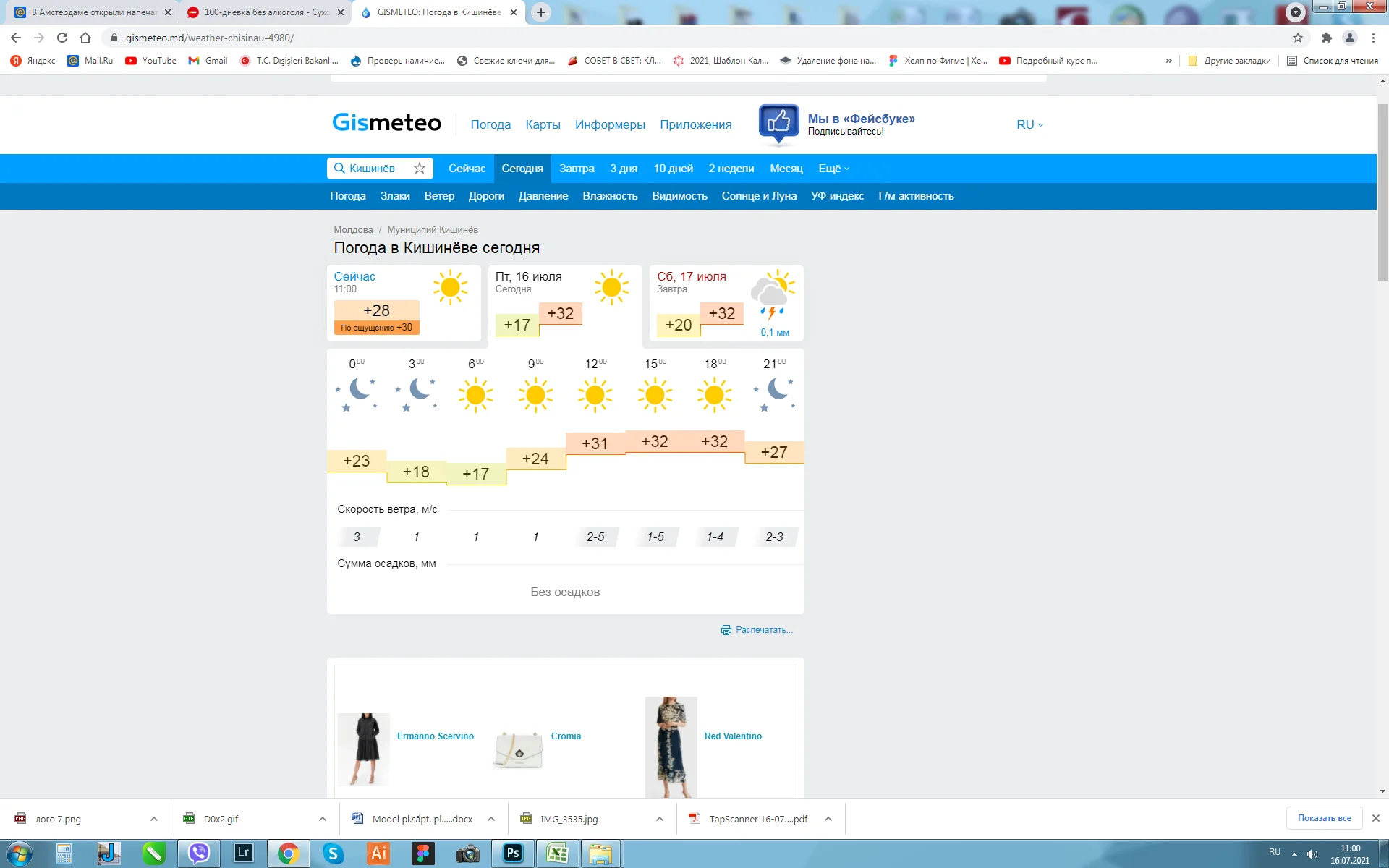This screenshot has width=1389, height=868.
Task: Open the 10 дней forecast tab
Action: [673, 168]
